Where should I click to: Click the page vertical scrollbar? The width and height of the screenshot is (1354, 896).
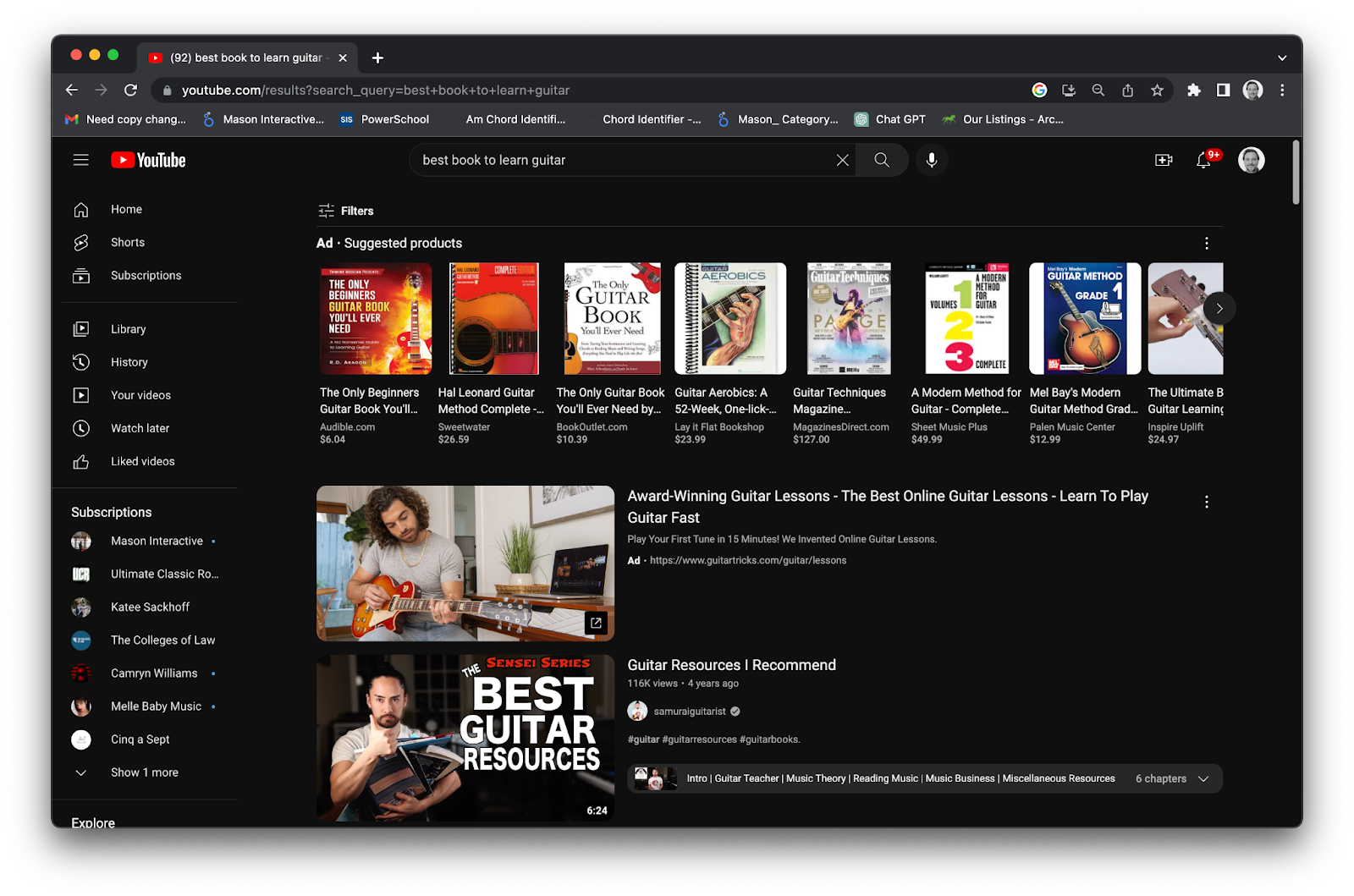coord(1296,173)
